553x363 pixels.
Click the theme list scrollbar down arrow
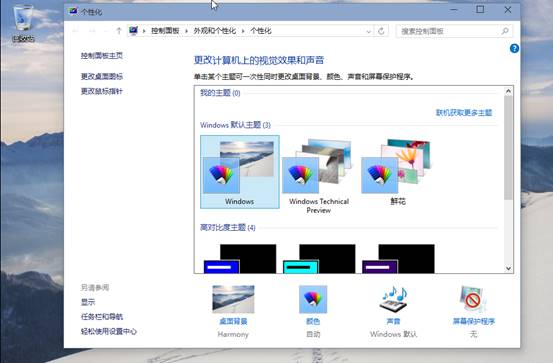(508, 268)
